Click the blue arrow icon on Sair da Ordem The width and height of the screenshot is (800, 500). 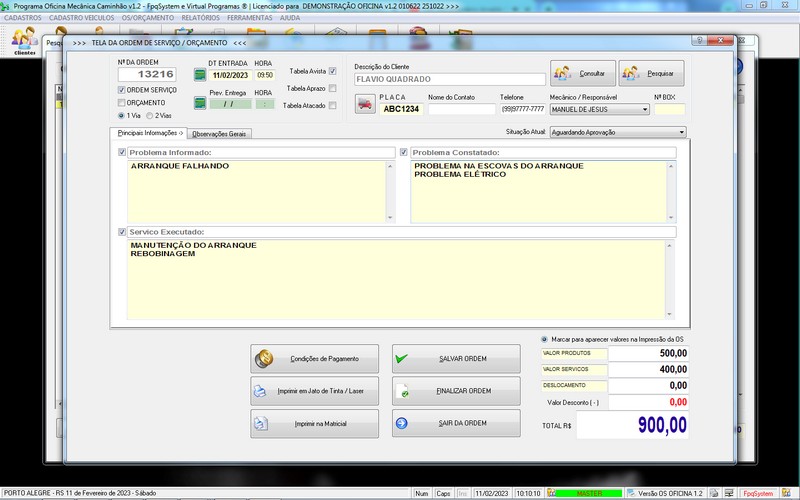pyautogui.click(x=402, y=423)
